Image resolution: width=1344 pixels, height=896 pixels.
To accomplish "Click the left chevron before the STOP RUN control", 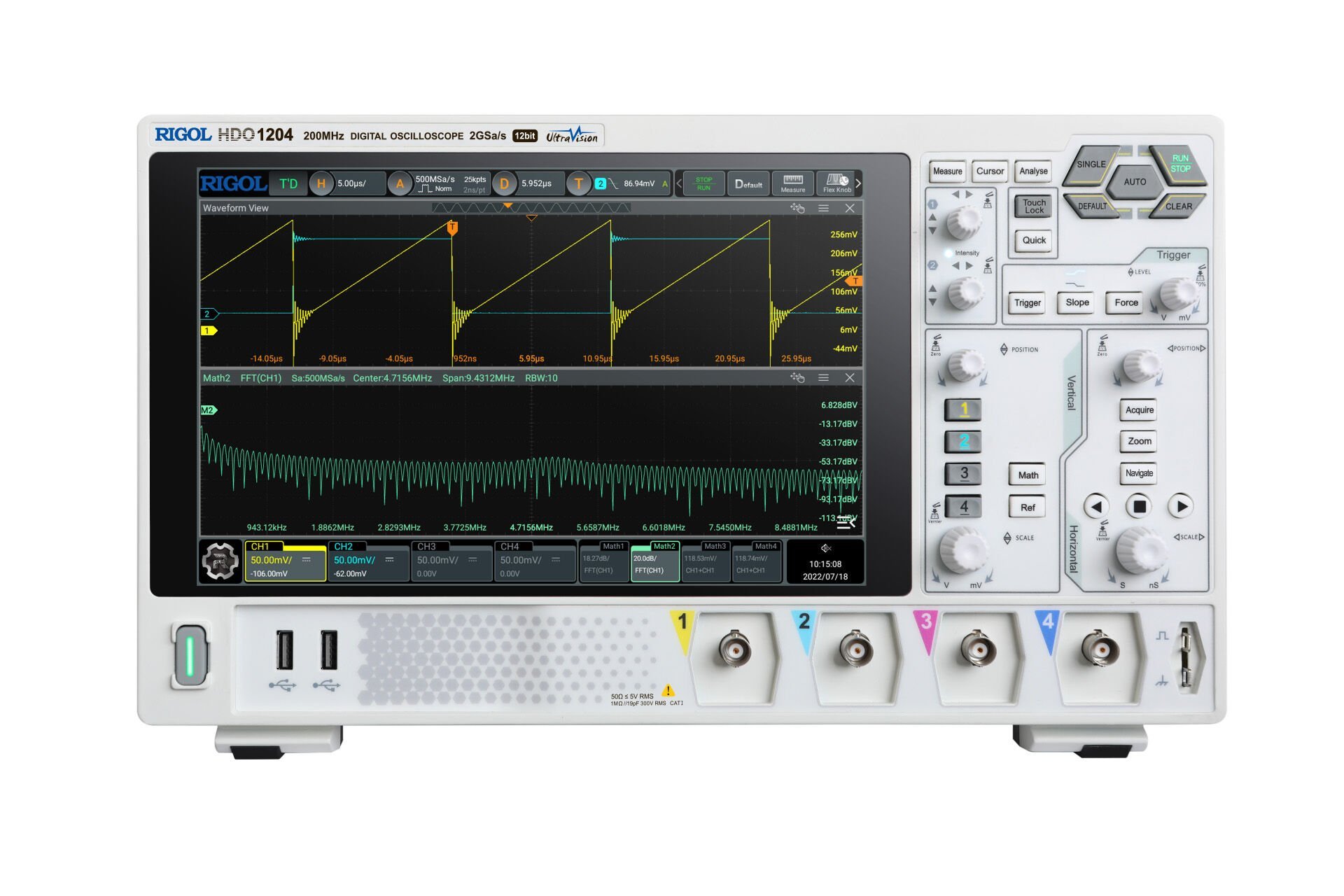I will coord(679,184).
